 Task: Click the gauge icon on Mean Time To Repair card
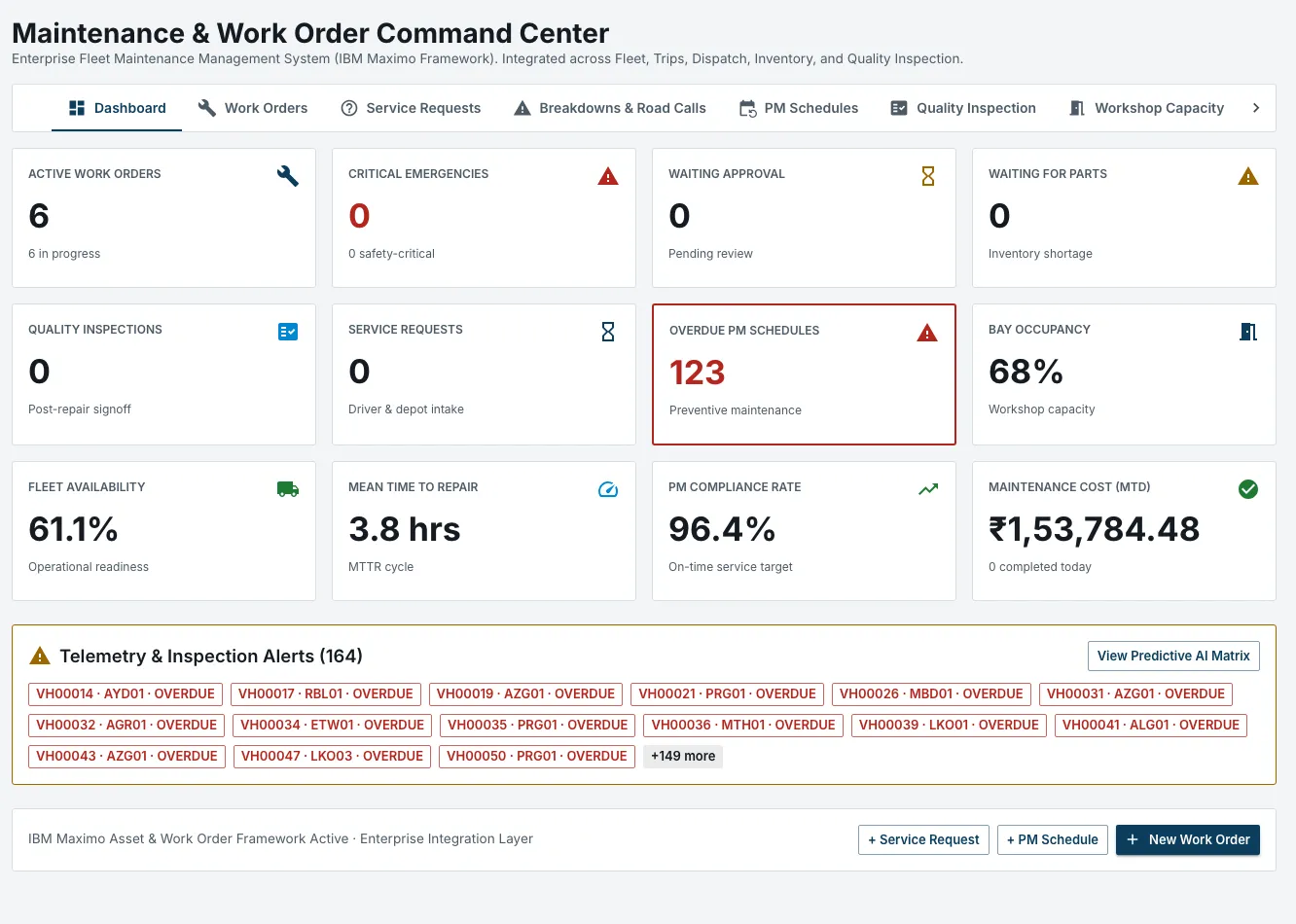(608, 489)
